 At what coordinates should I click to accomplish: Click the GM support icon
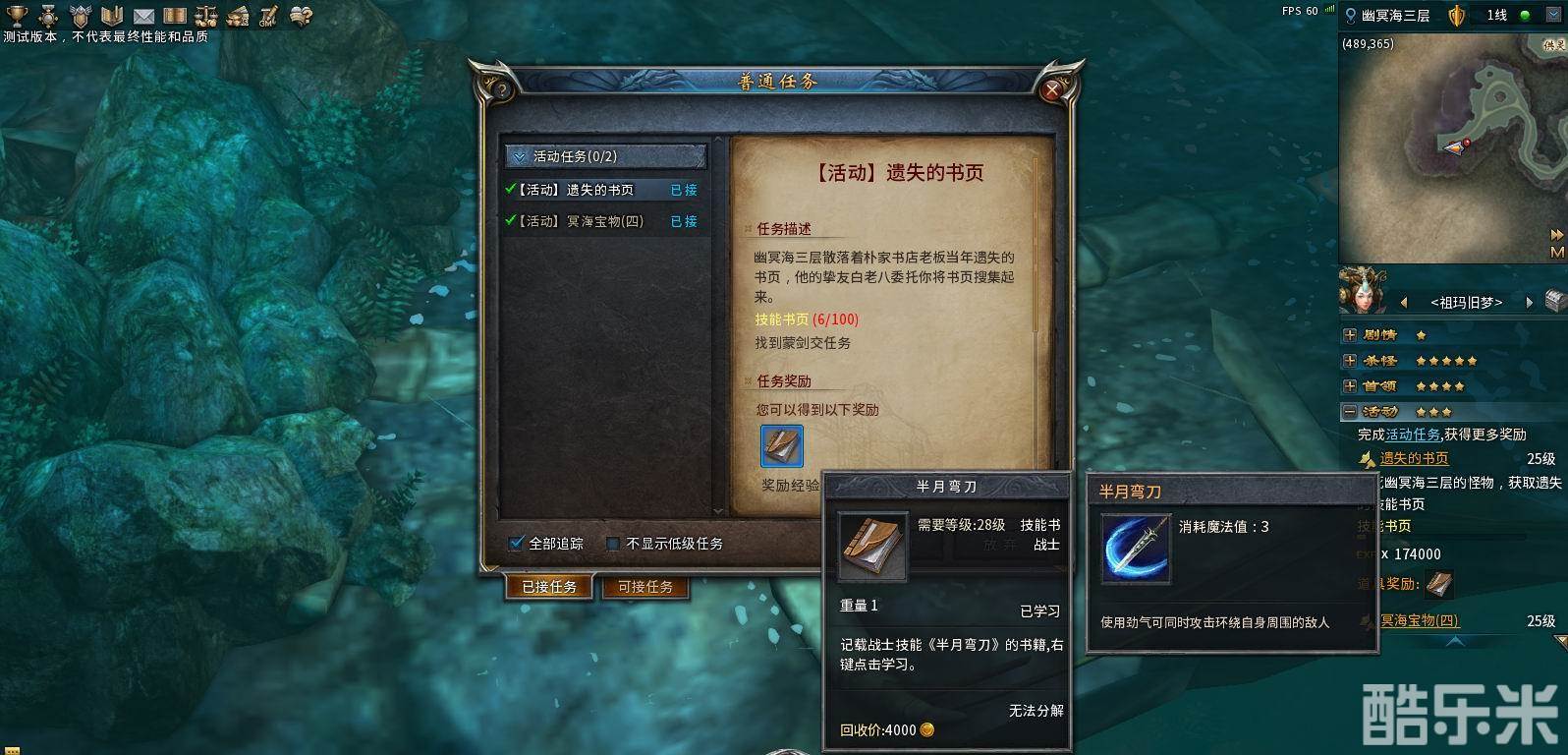coord(269,16)
